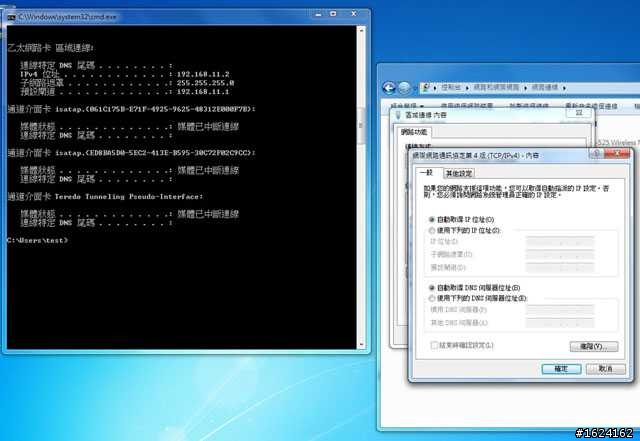Expand the arrow after 網路連線 in breadcrumb

(x=564, y=88)
